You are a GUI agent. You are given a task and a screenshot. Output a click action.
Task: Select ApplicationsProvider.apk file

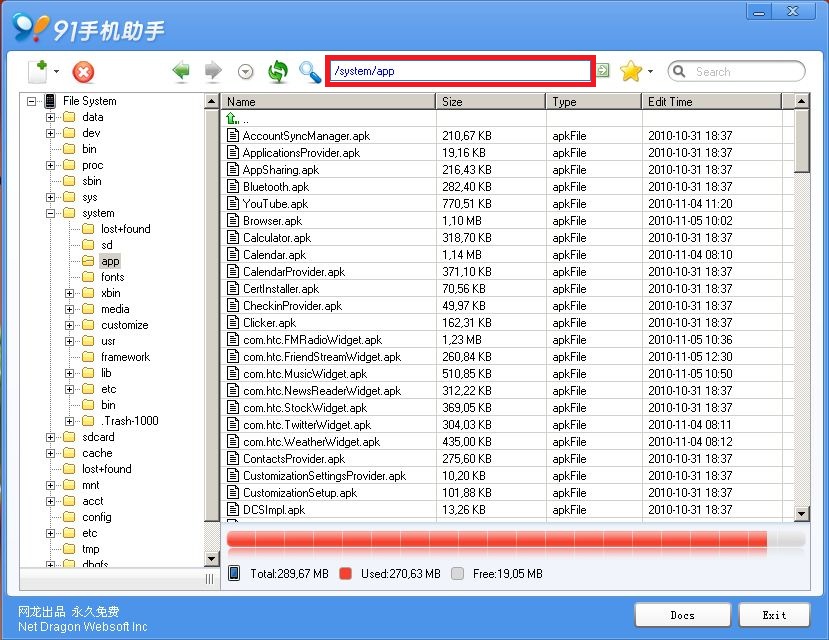pyautogui.click(x=301, y=153)
